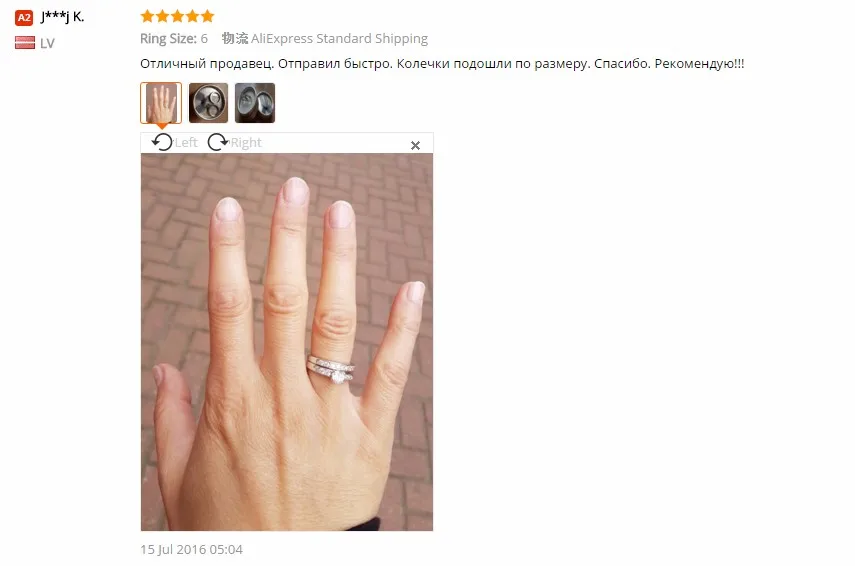Click the review date 15 Jul 2016

point(191,550)
